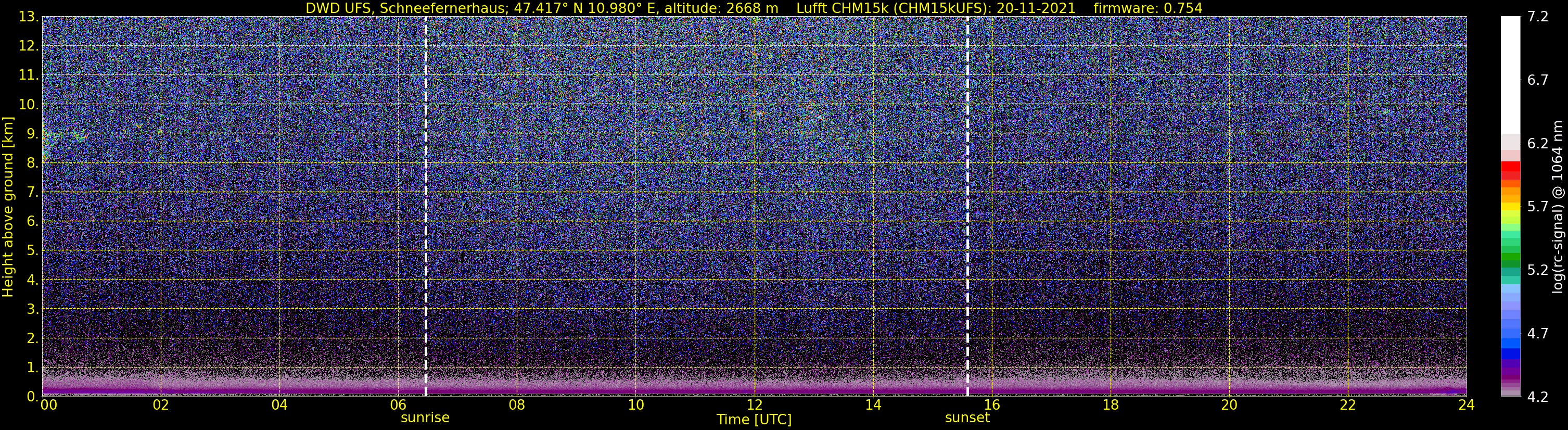This screenshot has width=1568, height=430.
Task: Click the '00' time tick label
Action: [x=49, y=405]
